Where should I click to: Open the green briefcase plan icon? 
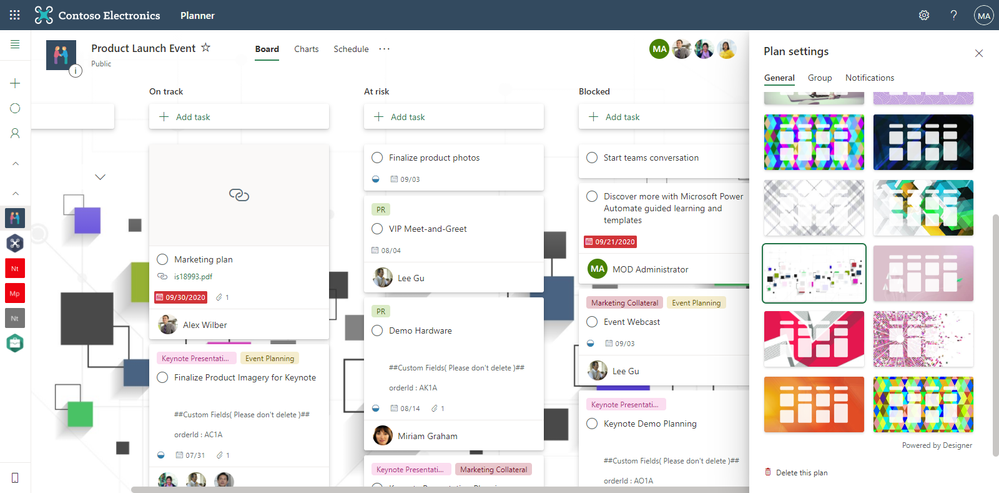pyautogui.click(x=15, y=343)
